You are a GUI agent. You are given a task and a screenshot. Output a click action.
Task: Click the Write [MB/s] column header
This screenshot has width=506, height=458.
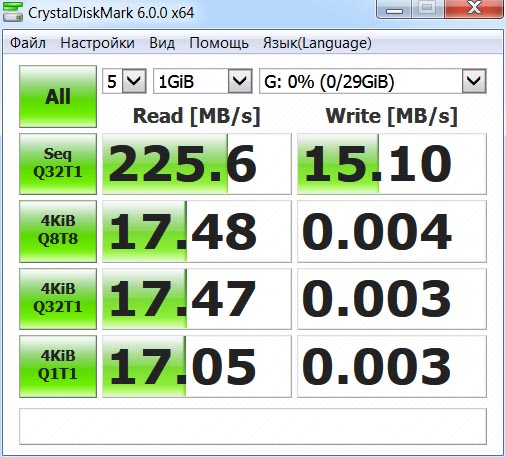pos(392,116)
